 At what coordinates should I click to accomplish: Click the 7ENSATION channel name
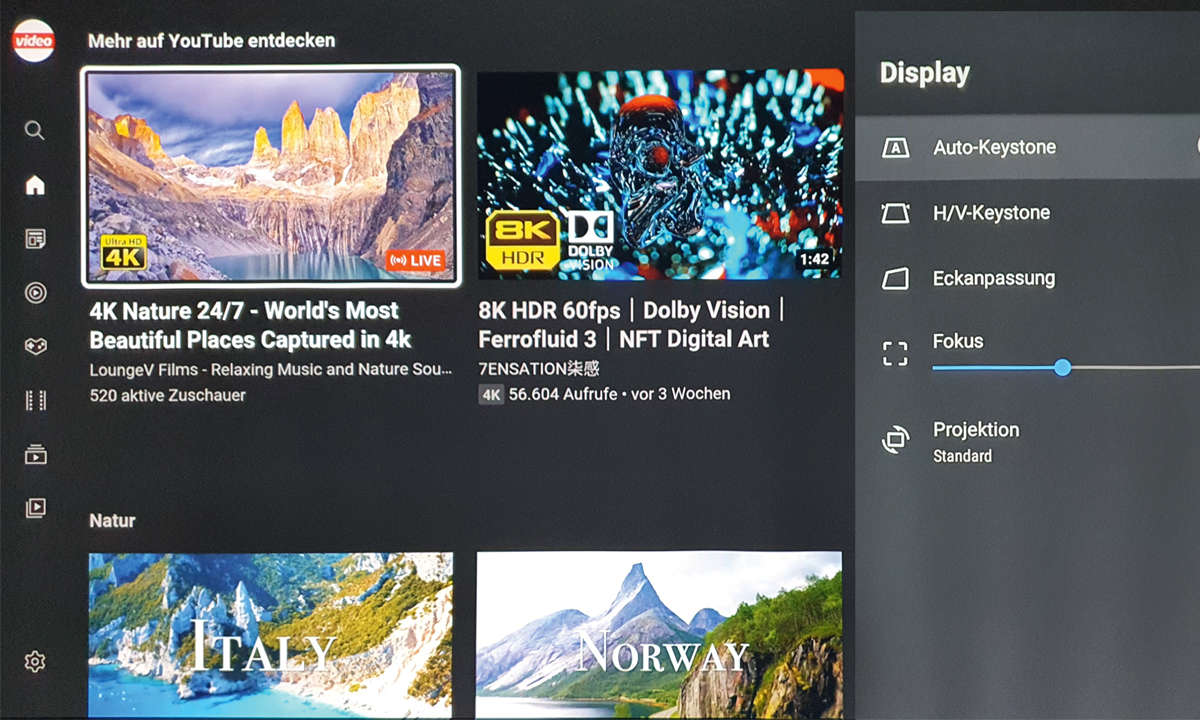[x=538, y=369]
